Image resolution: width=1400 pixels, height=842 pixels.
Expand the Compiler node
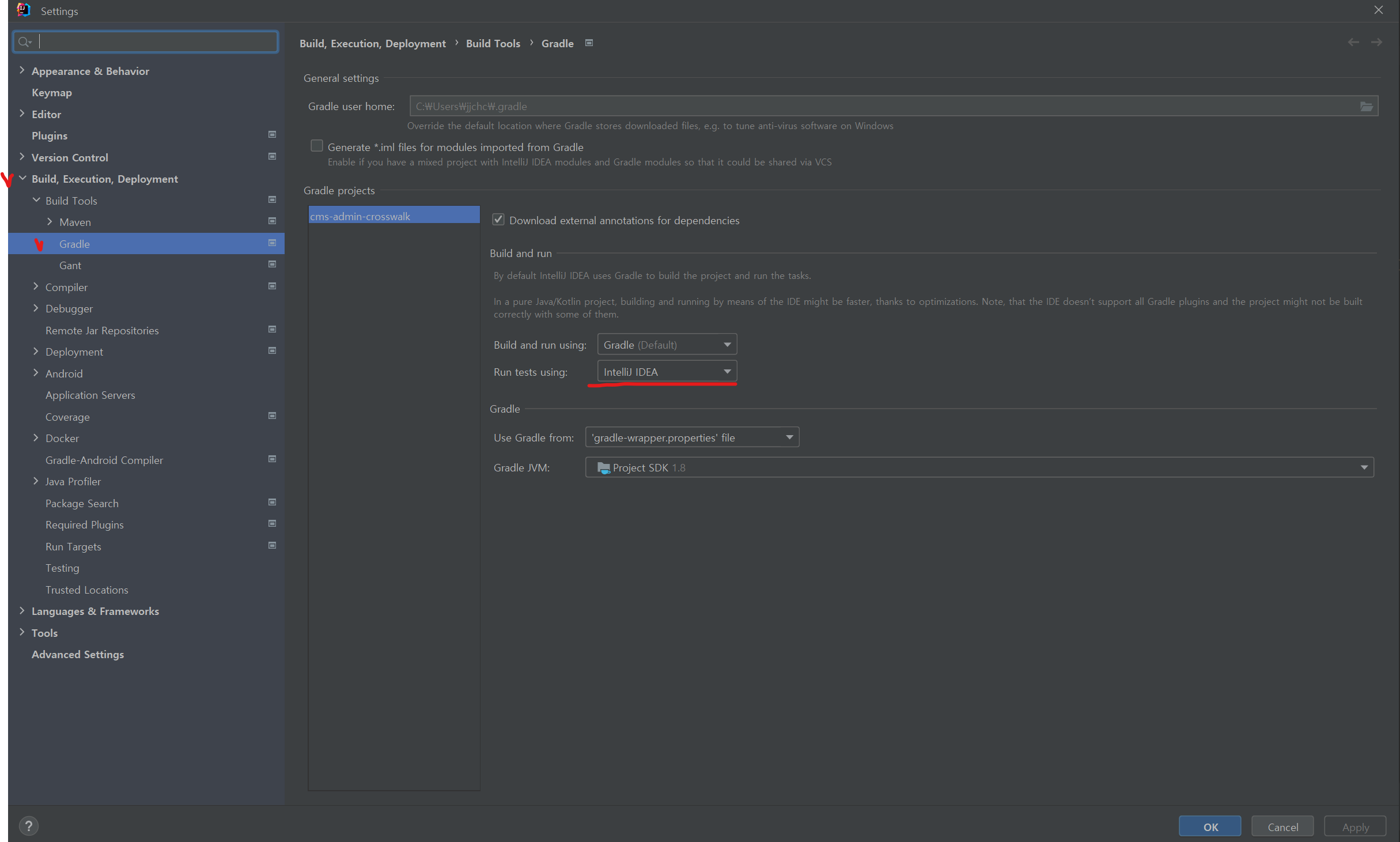tap(36, 286)
